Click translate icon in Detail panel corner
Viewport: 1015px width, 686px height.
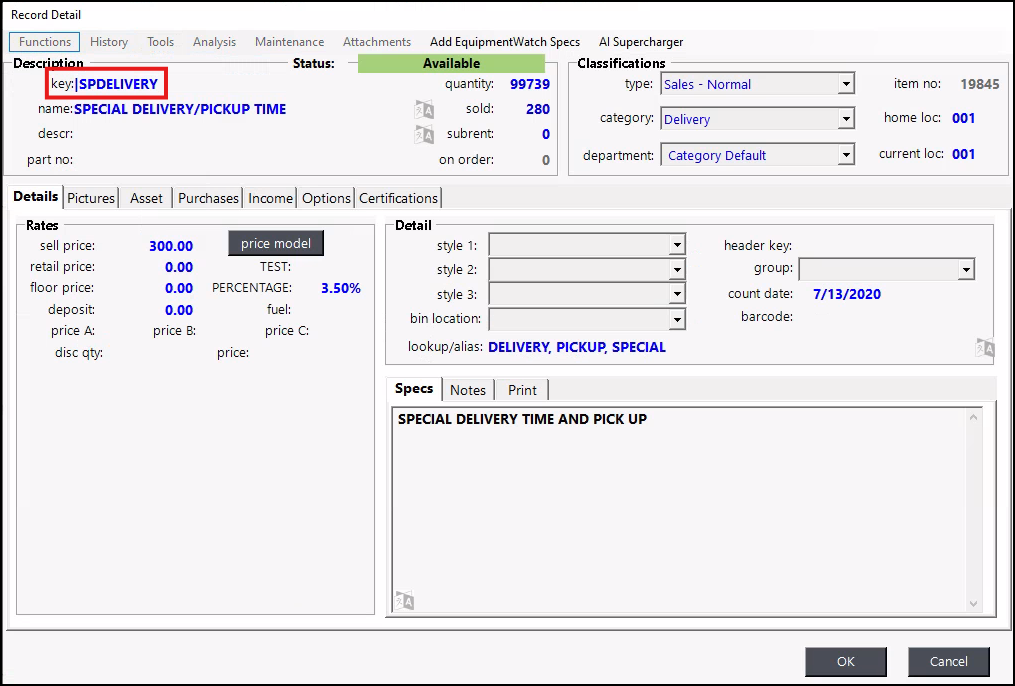tap(984, 348)
